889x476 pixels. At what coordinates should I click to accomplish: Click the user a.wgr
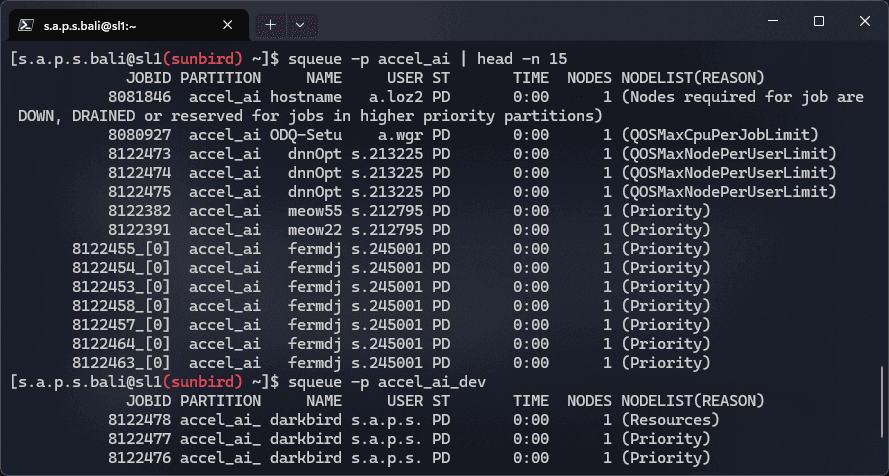pos(400,135)
